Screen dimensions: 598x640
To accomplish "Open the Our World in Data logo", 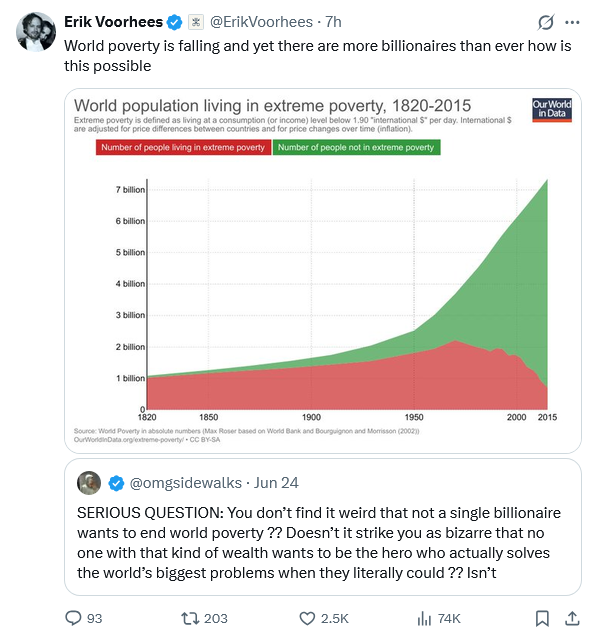I will pos(552,110).
